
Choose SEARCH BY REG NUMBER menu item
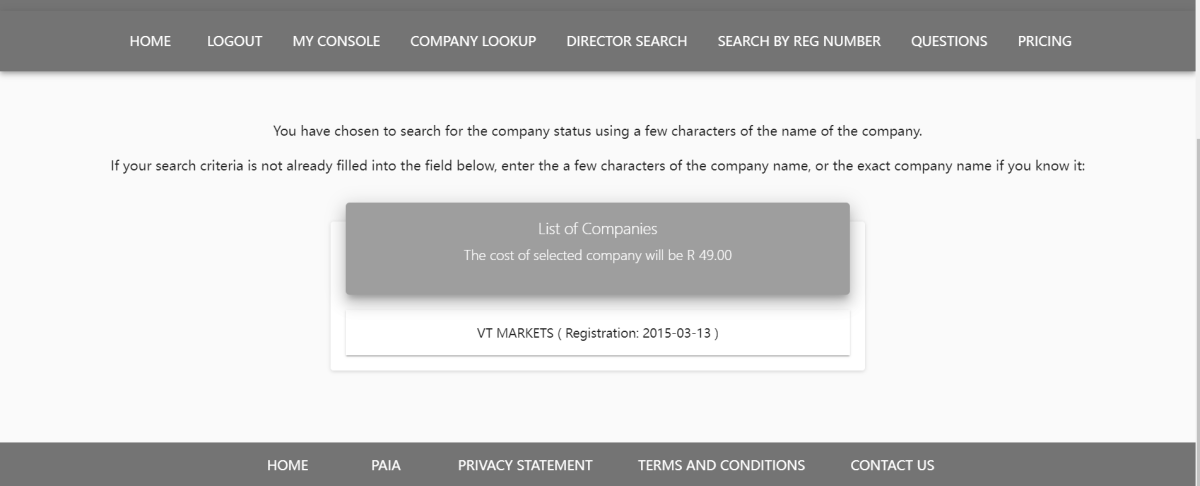point(799,41)
